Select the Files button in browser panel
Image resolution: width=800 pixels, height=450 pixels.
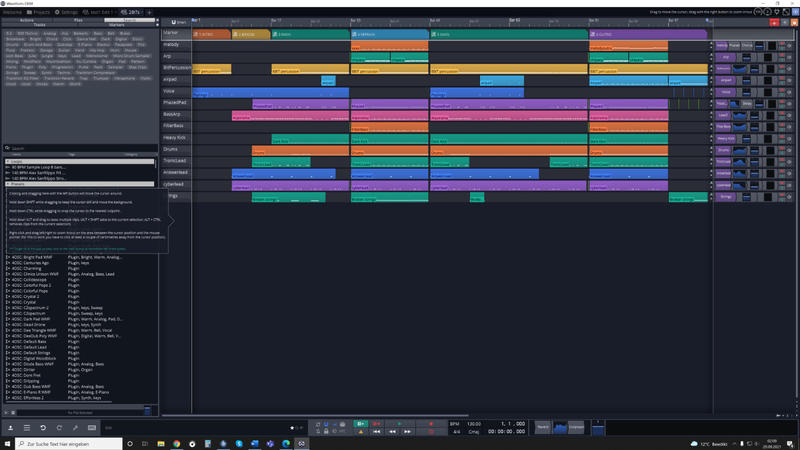78,20
